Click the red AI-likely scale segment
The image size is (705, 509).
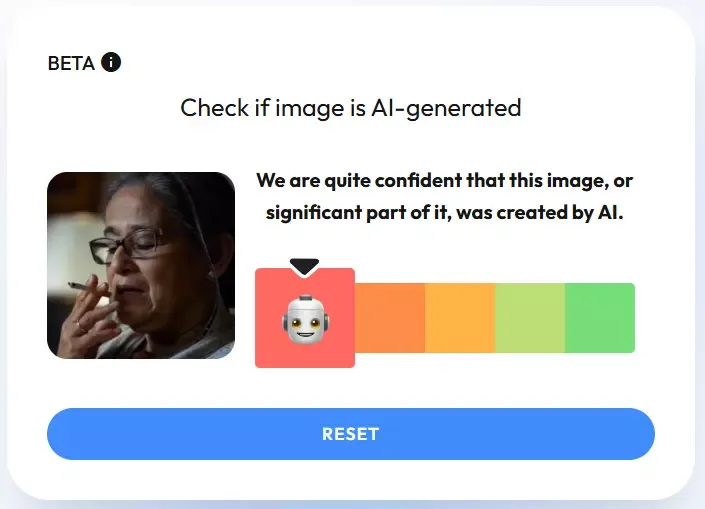click(x=305, y=318)
